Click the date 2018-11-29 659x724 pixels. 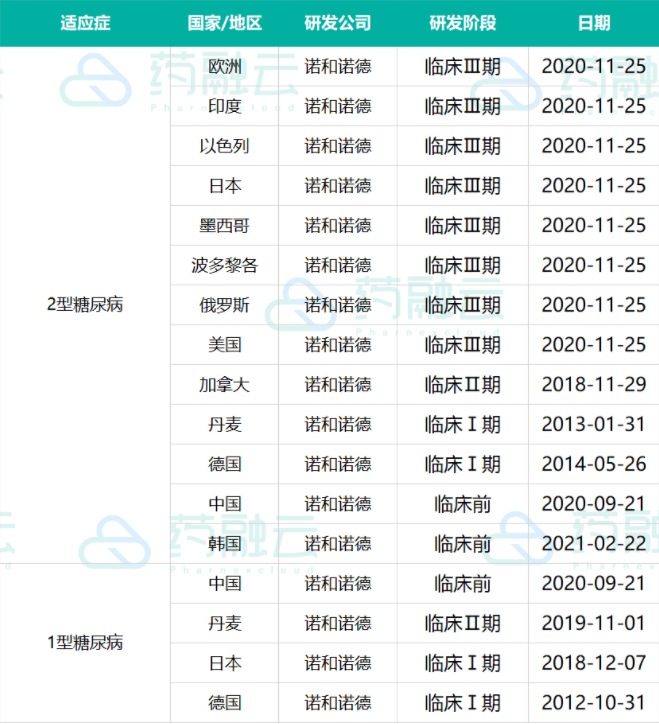click(593, 384)
